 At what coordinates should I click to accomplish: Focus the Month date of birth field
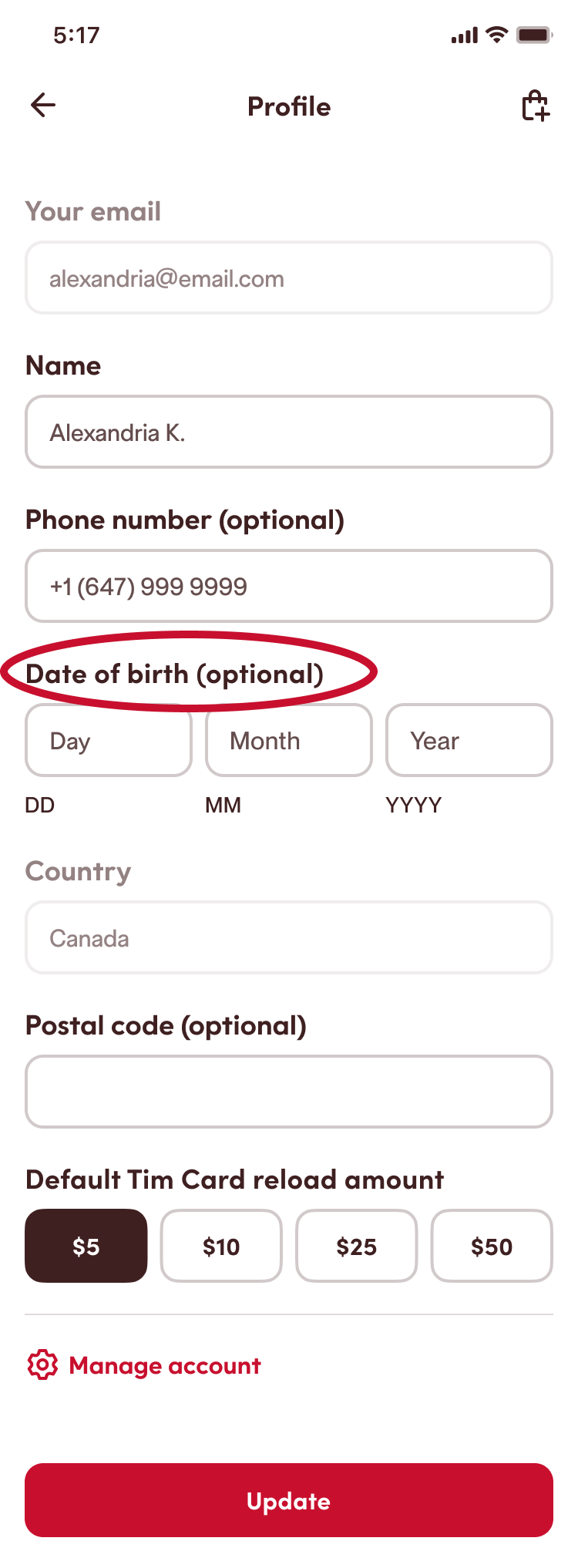(289, 740)
